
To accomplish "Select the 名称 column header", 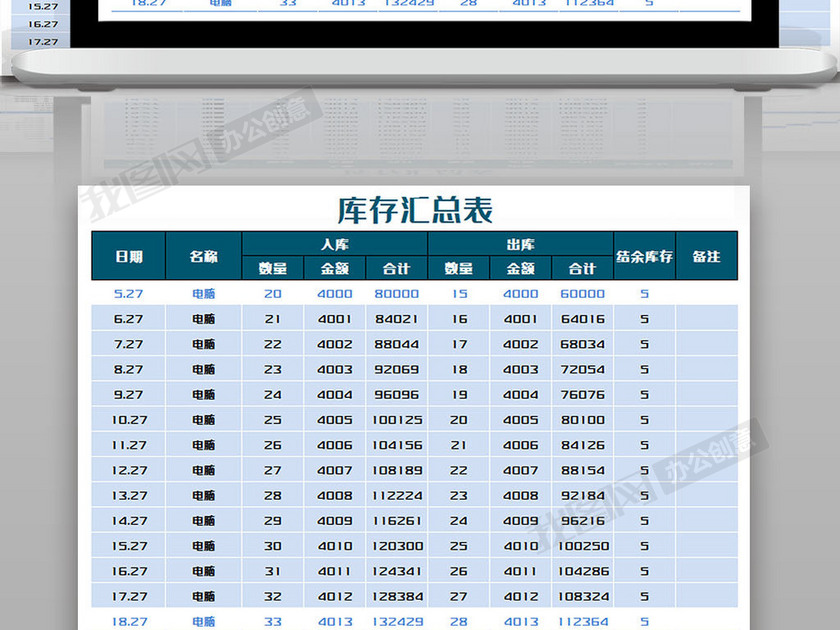I will click(203, 256).
